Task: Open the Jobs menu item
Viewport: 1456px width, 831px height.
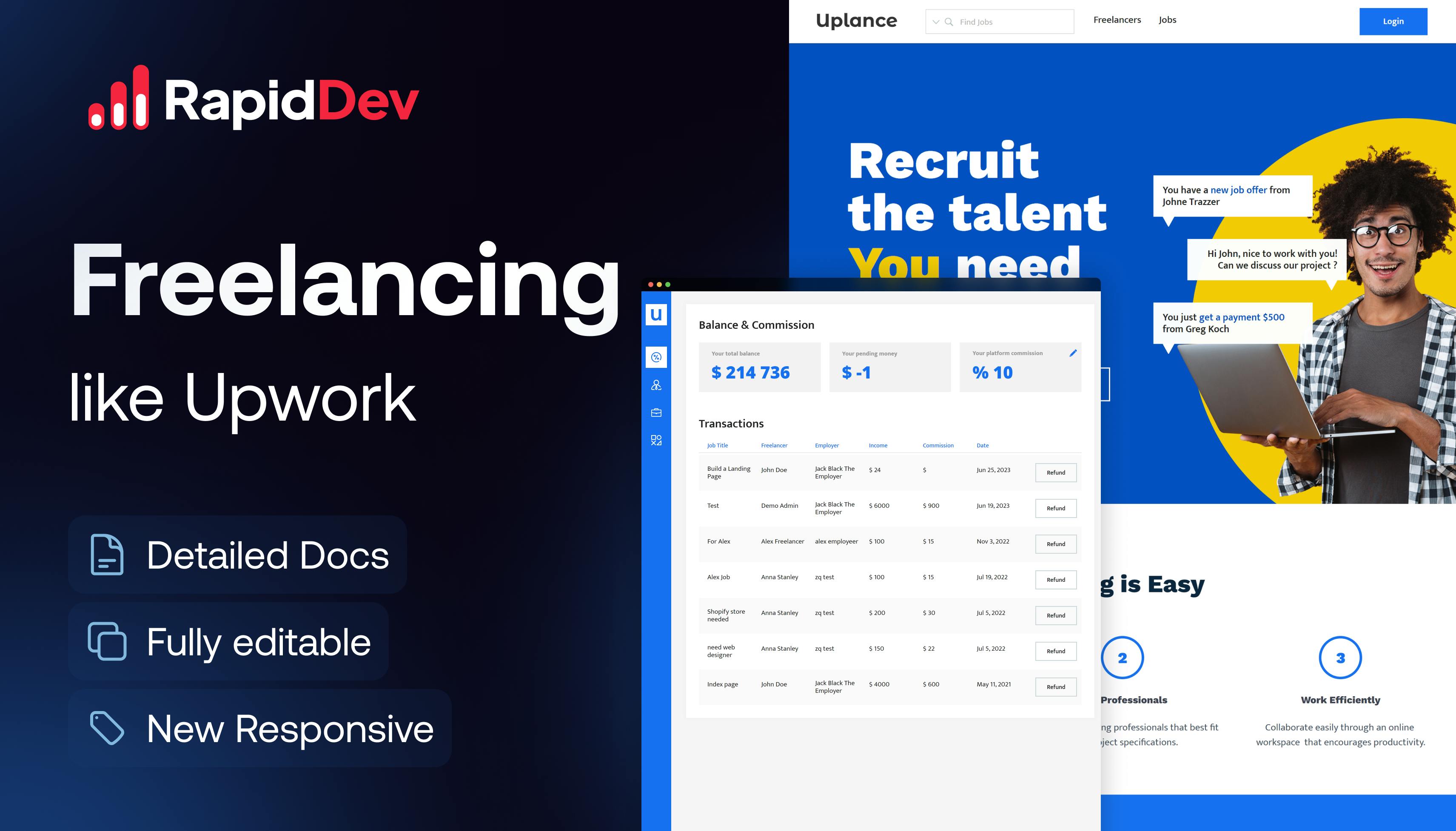Action: (1167, 20)
